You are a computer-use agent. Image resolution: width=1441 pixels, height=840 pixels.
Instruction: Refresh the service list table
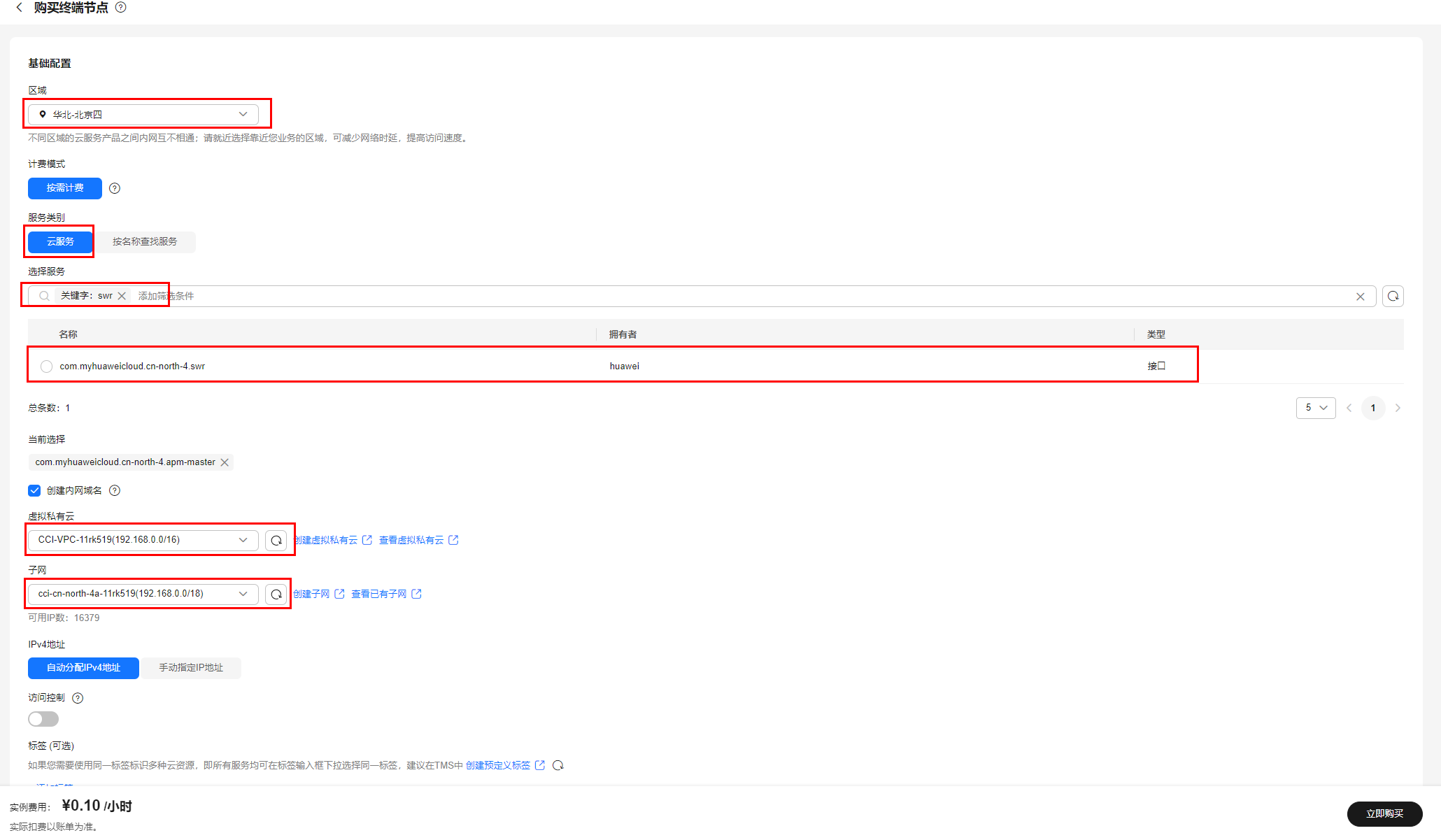[1393, 296]
